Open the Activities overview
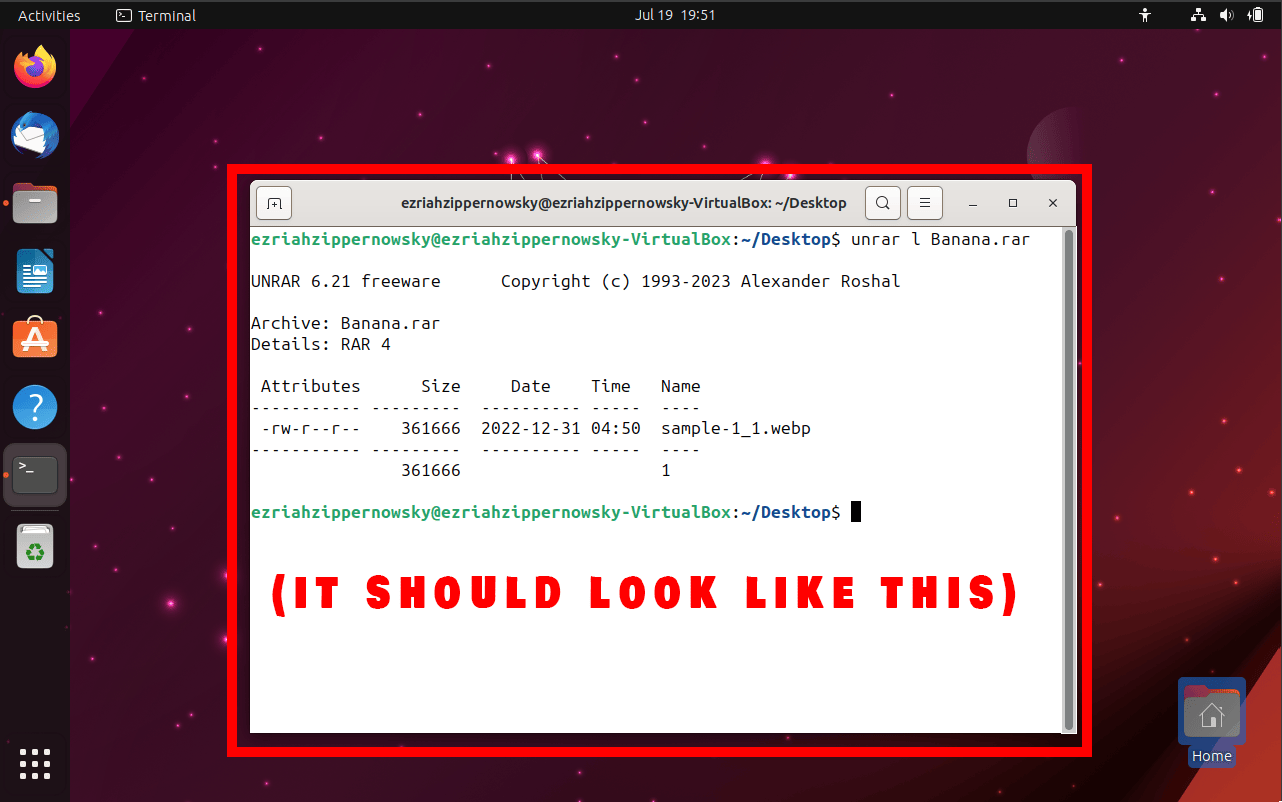This screenshot has height=802, width=1282. (46, 15)
